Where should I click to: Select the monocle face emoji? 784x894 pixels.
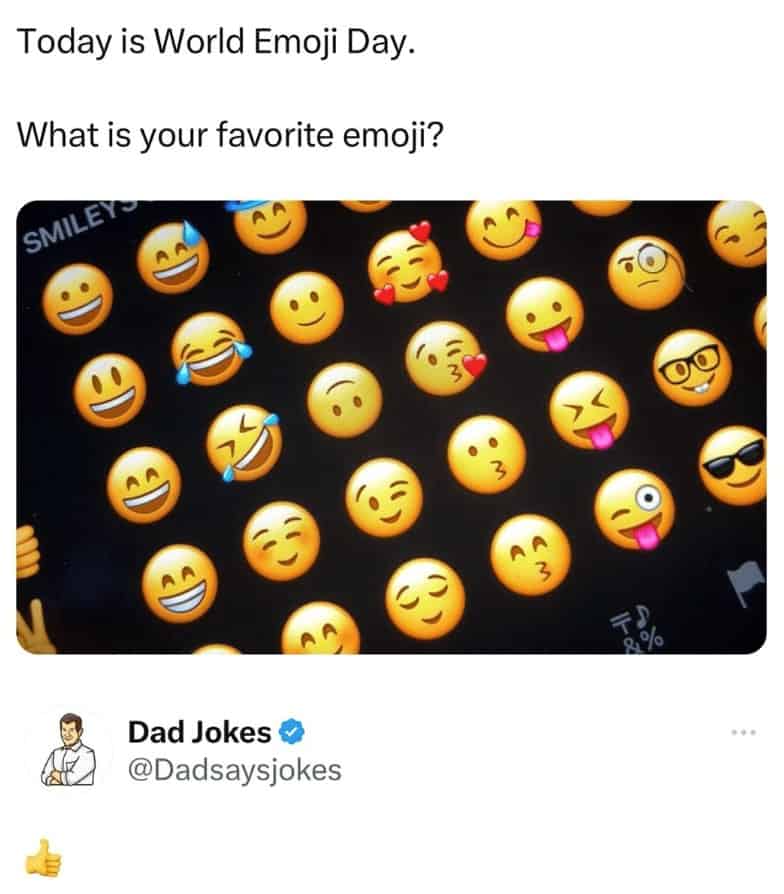coord(647,273)
